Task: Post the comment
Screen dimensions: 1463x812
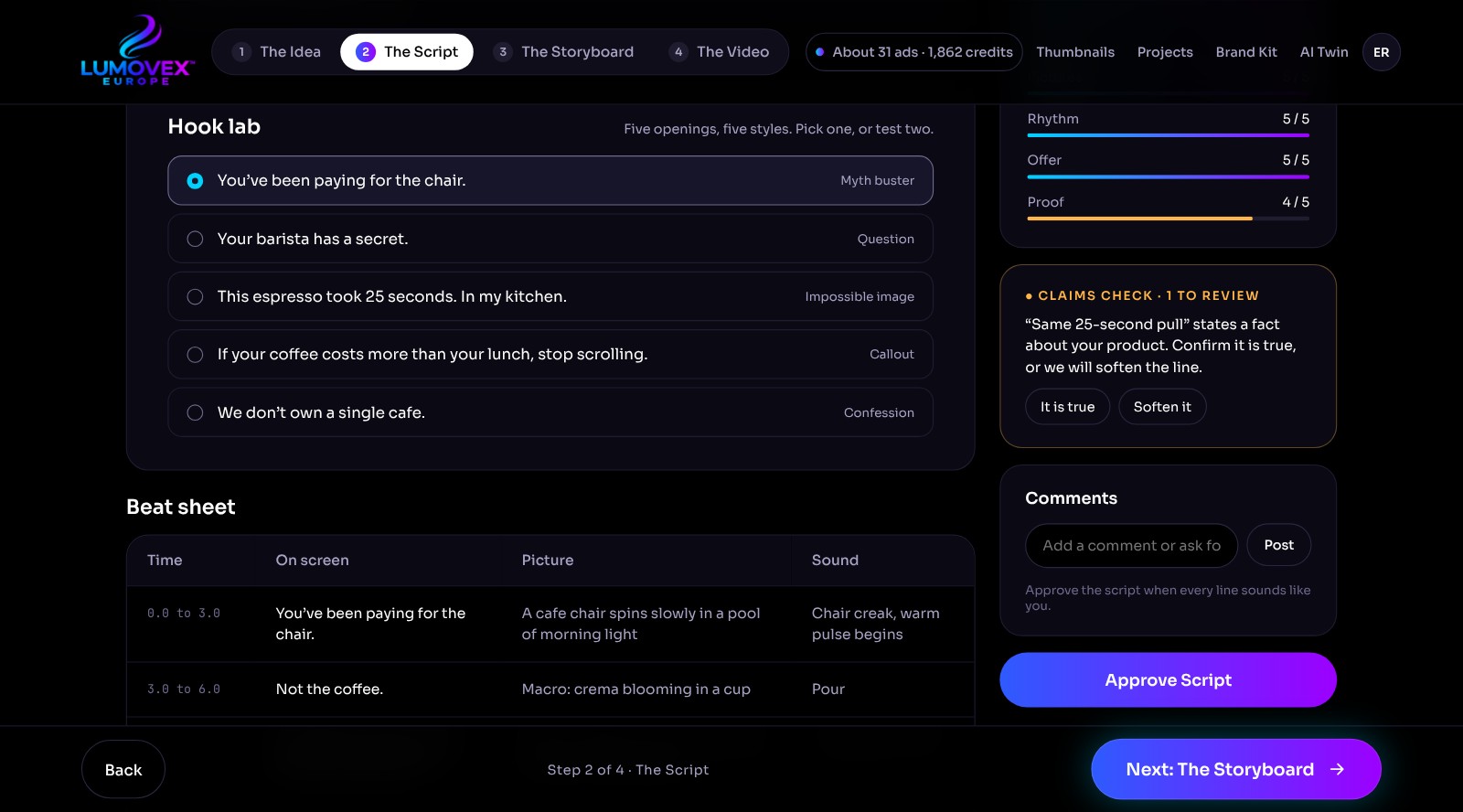Action: point(1278,545)
